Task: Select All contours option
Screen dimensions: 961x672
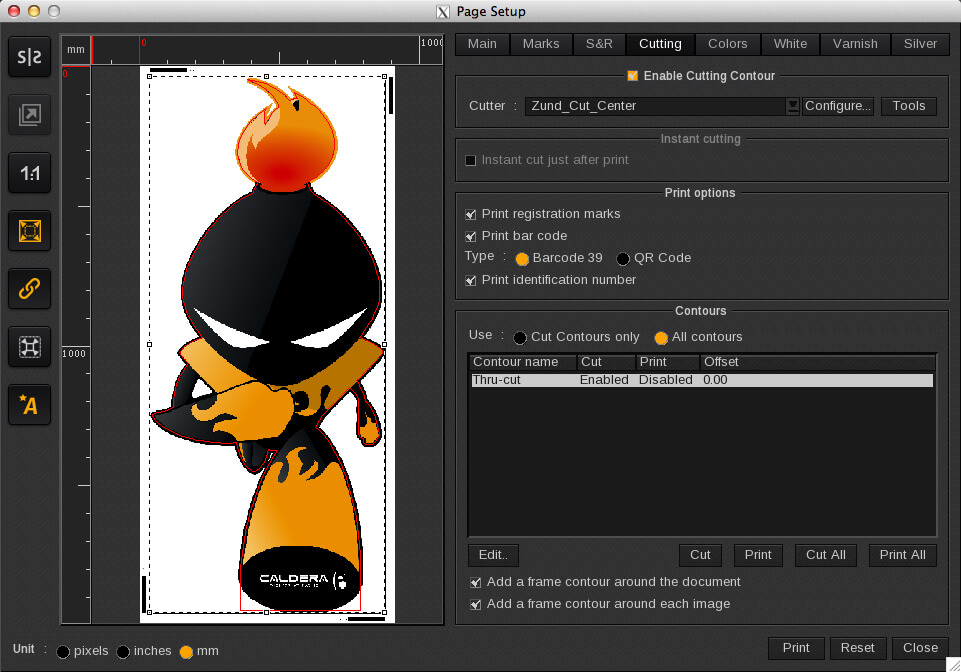Action: 661,338
